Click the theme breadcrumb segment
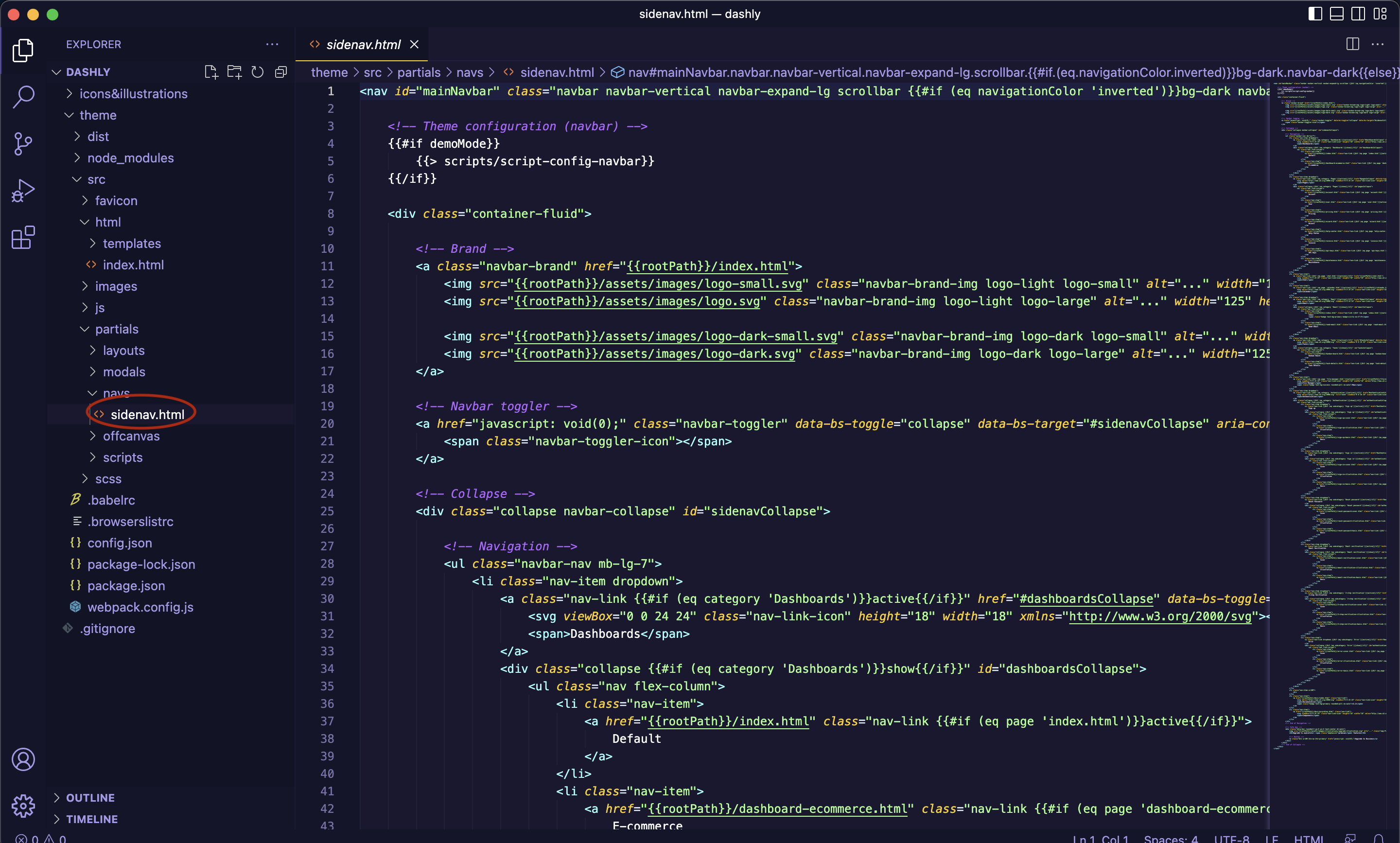The width and height of the screenshot is (1400, 843). click(x=330, y=72)
